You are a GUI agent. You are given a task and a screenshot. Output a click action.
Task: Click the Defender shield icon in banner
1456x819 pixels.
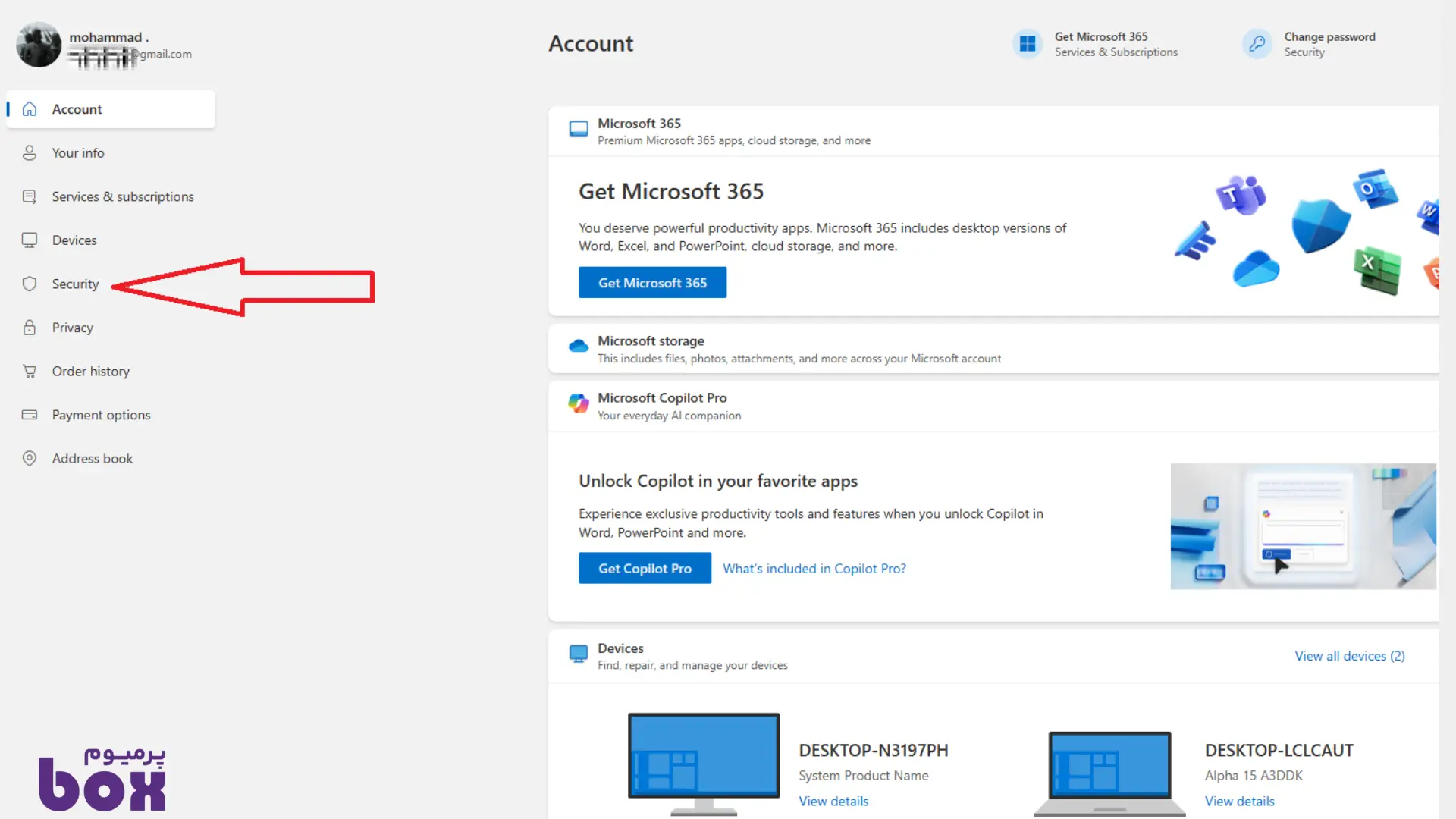[1321, 225]
